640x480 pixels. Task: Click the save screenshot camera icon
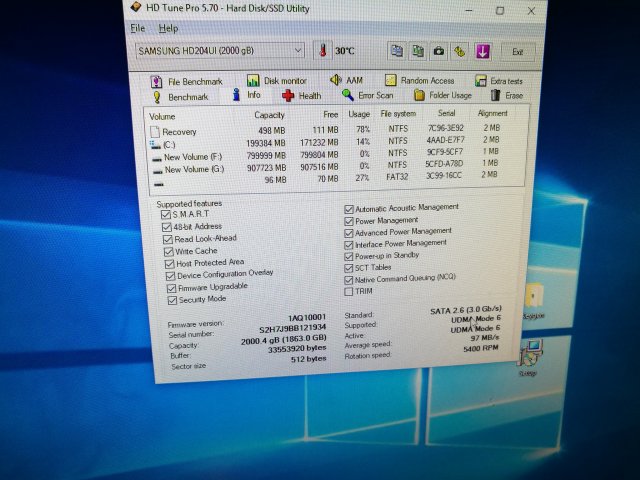(x=438, y=51)
